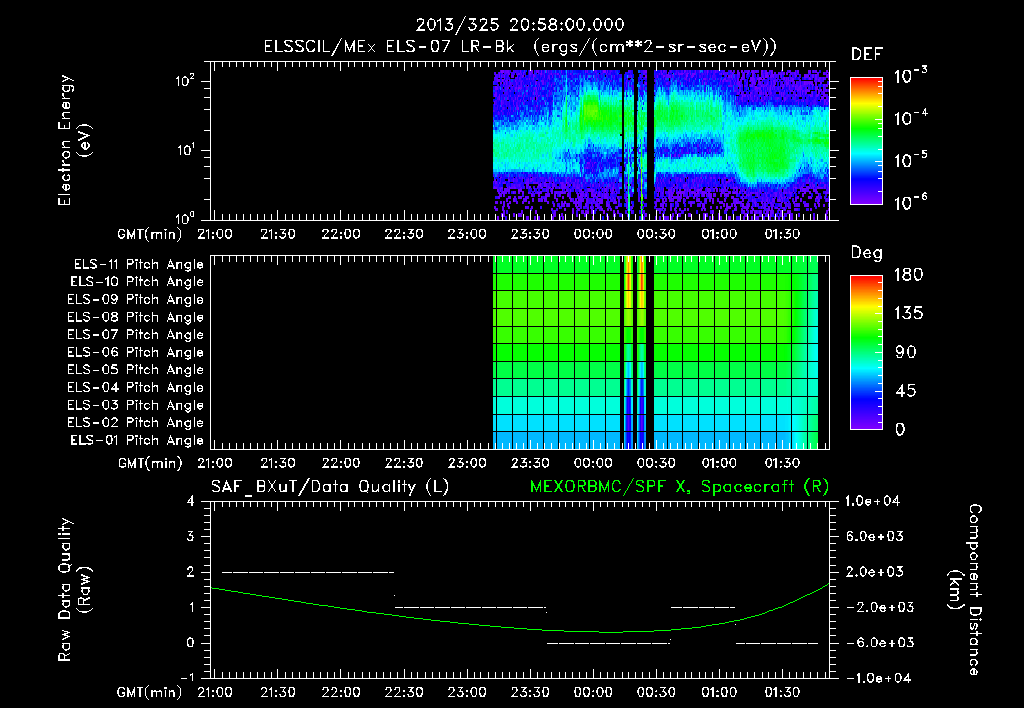Select the green MEXORBMC/SPF X, Spacecraft (R) title

pyautogui.click(x=679, y=487)
